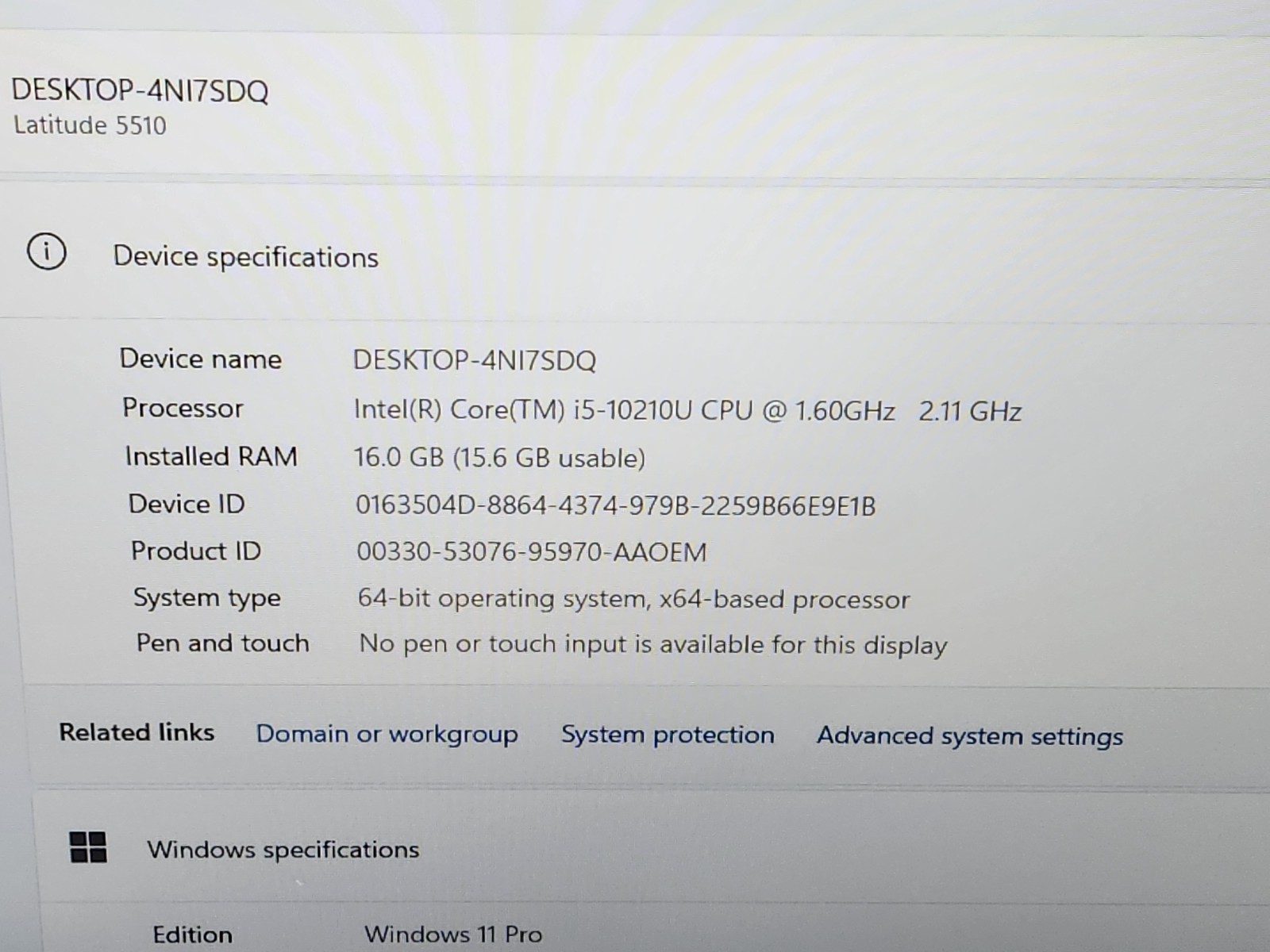Screen dimensions: 1270x952
Task: Click the Related links label
Action: point(137,731)
